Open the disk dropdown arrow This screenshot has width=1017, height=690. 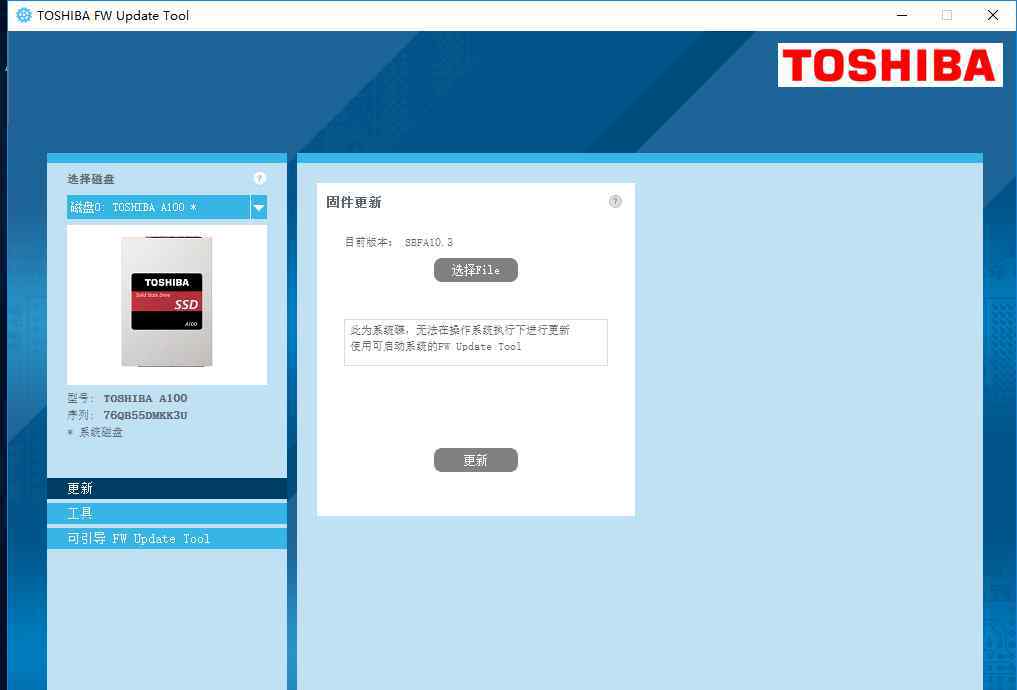tap(259, 208)
